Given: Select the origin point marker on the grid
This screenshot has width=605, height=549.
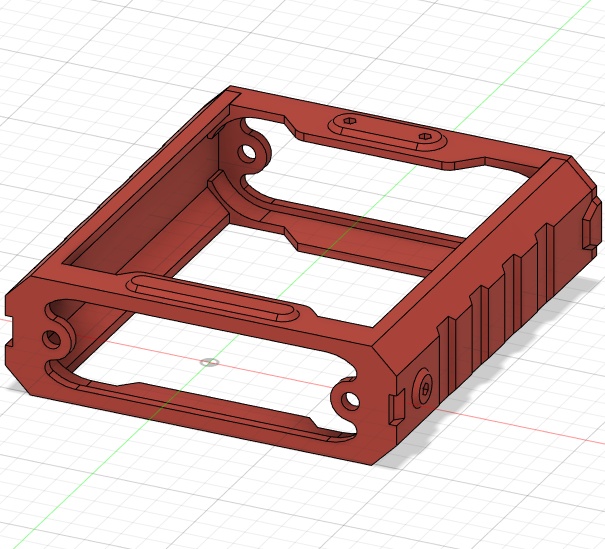Looking at the screenshot, I should 210,362.
